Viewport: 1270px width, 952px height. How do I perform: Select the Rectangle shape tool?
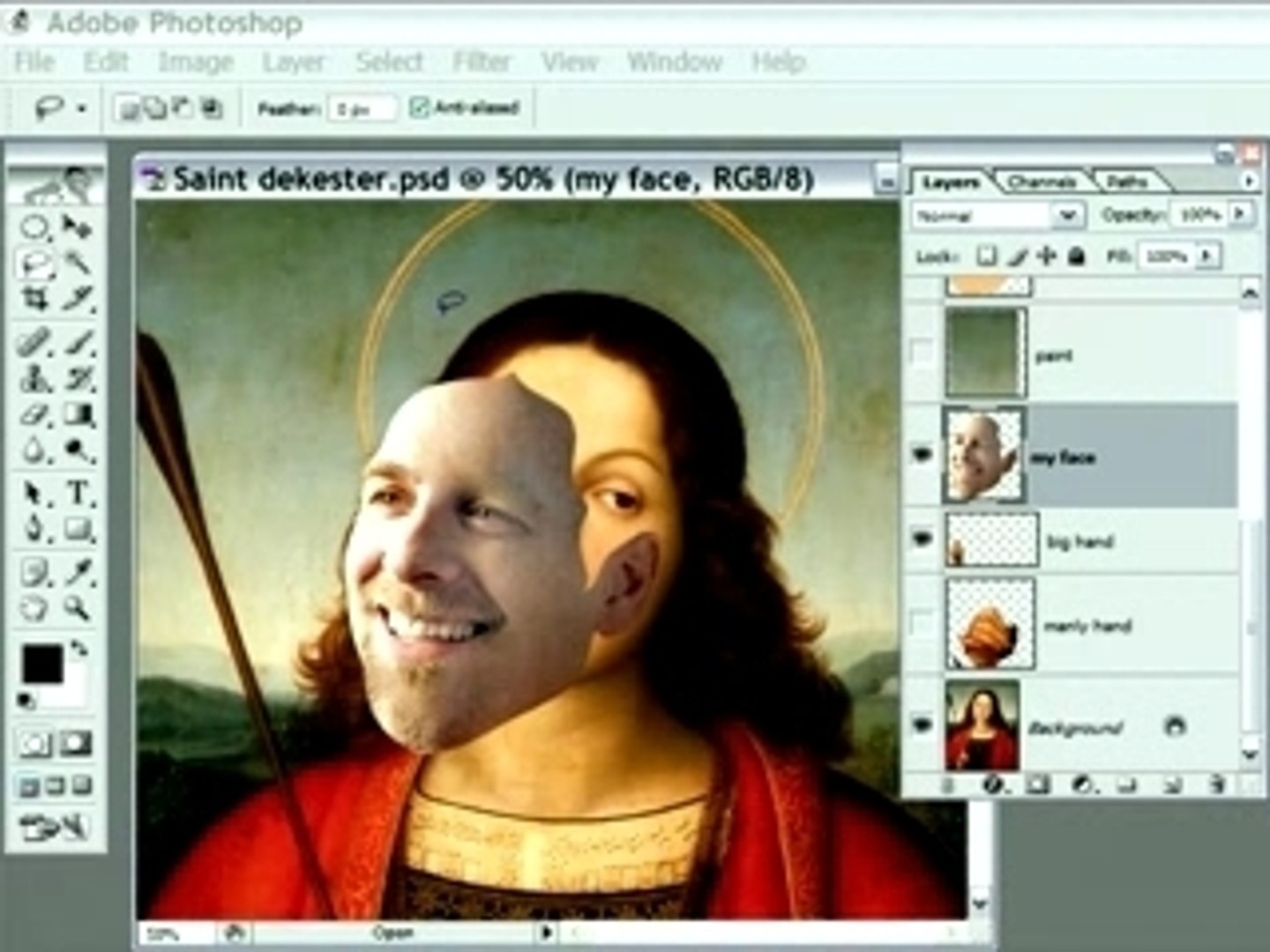tap(78, 529)
